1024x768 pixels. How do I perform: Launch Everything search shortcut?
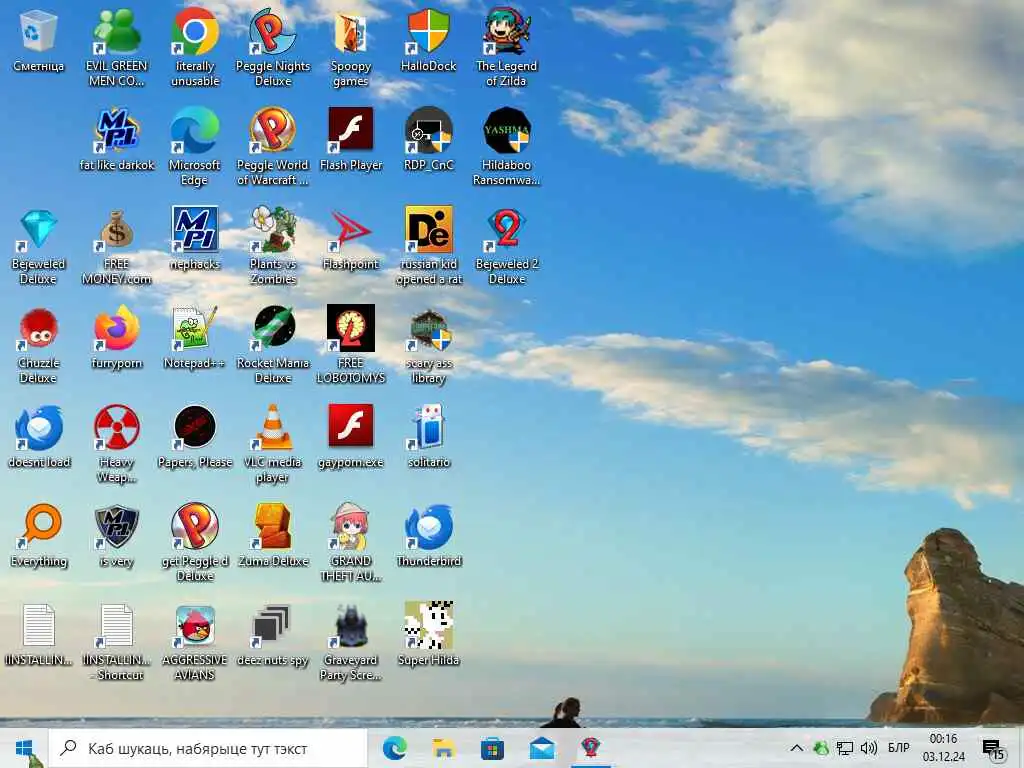39,537
